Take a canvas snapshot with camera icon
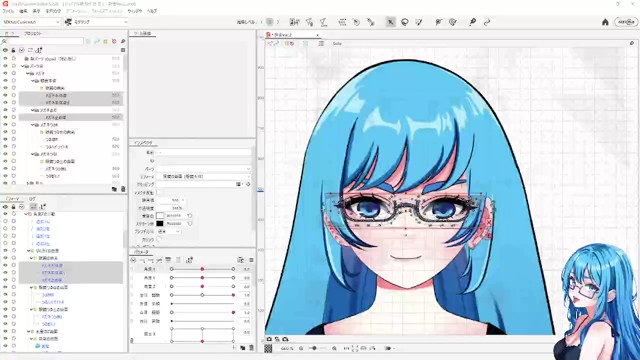 269,339
